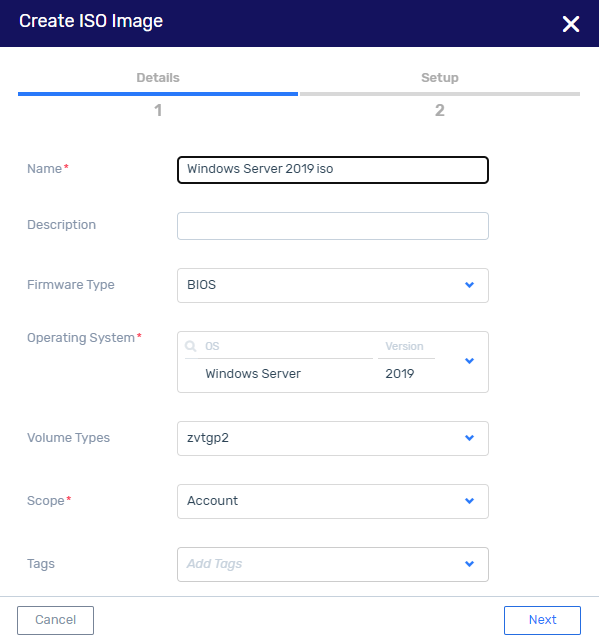The width and height of the screenshot is (599, 643).
Task: Proceed with the Next button
Action: [542, 620]
